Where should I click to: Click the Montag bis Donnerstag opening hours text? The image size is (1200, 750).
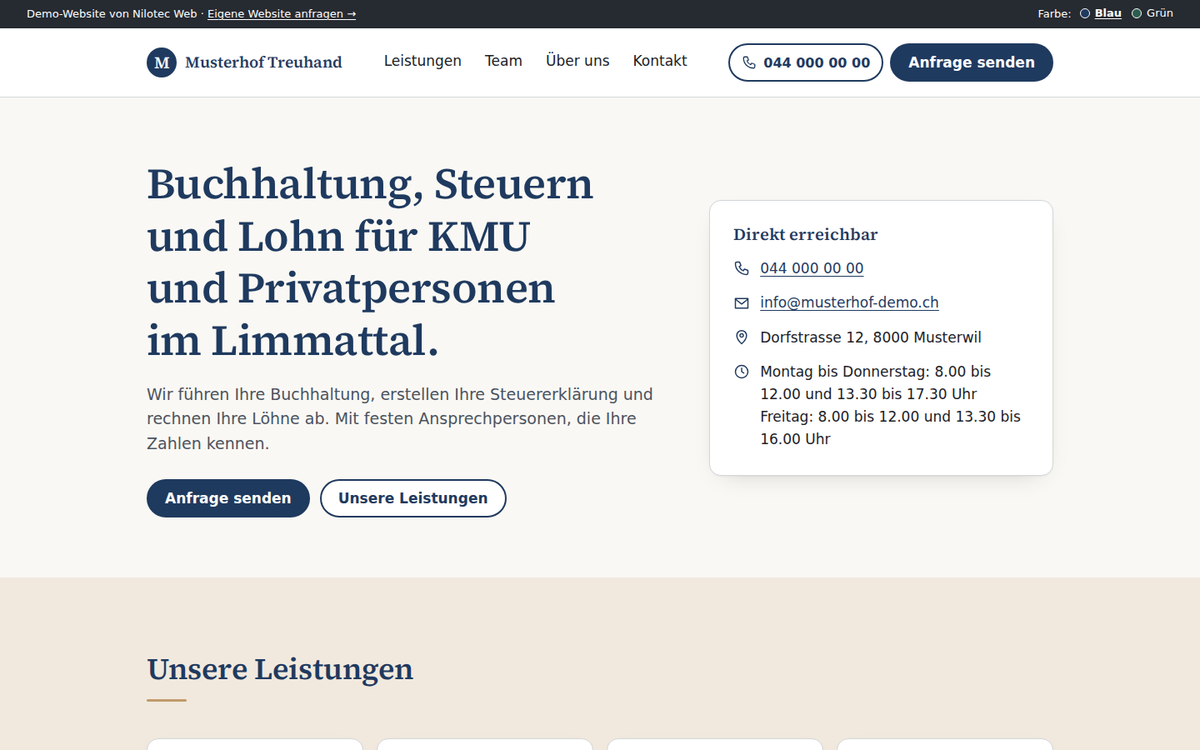click(890, 405)
